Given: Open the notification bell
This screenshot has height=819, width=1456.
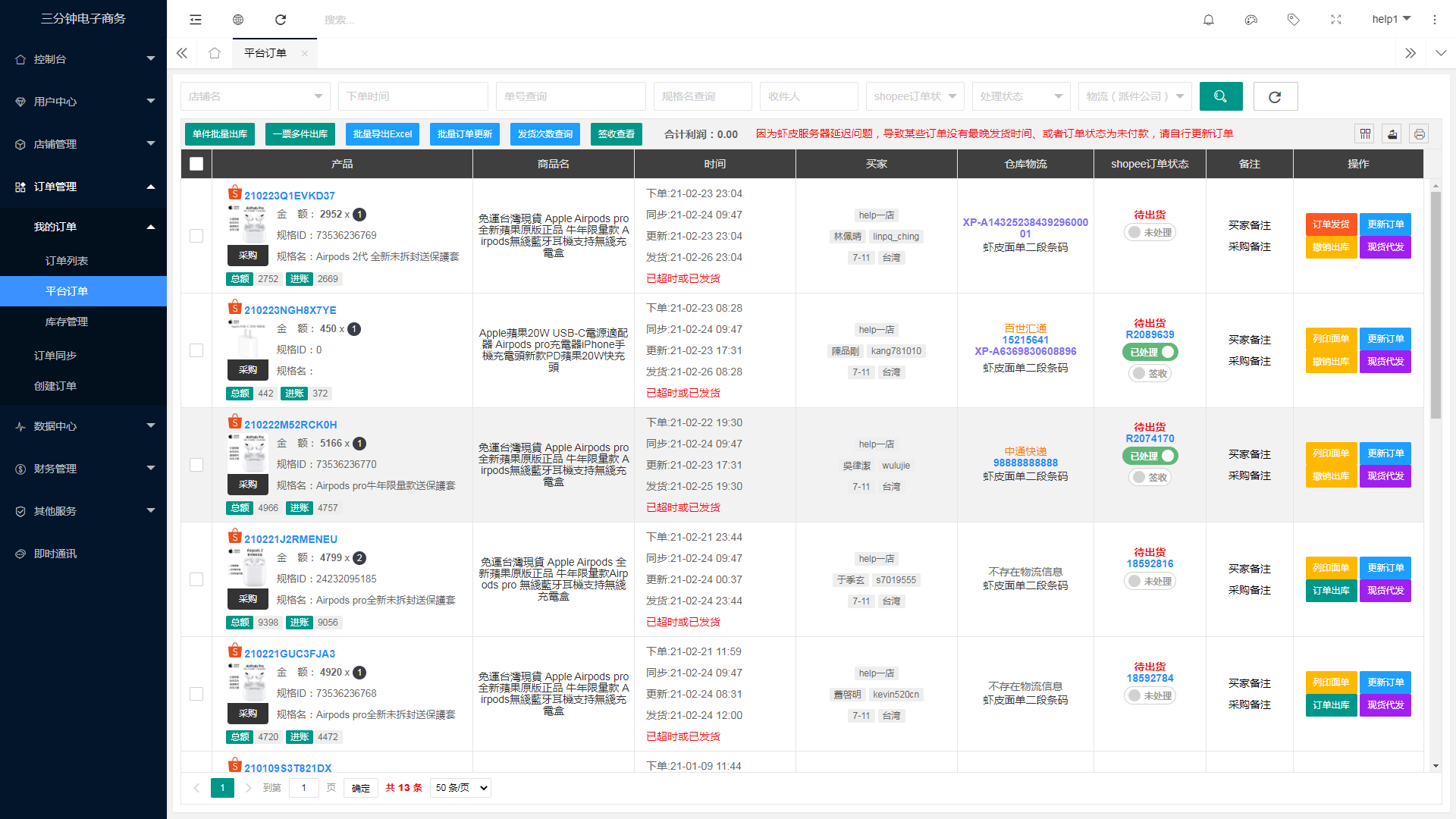Looking at the screenshot, I should [1209, 20].
